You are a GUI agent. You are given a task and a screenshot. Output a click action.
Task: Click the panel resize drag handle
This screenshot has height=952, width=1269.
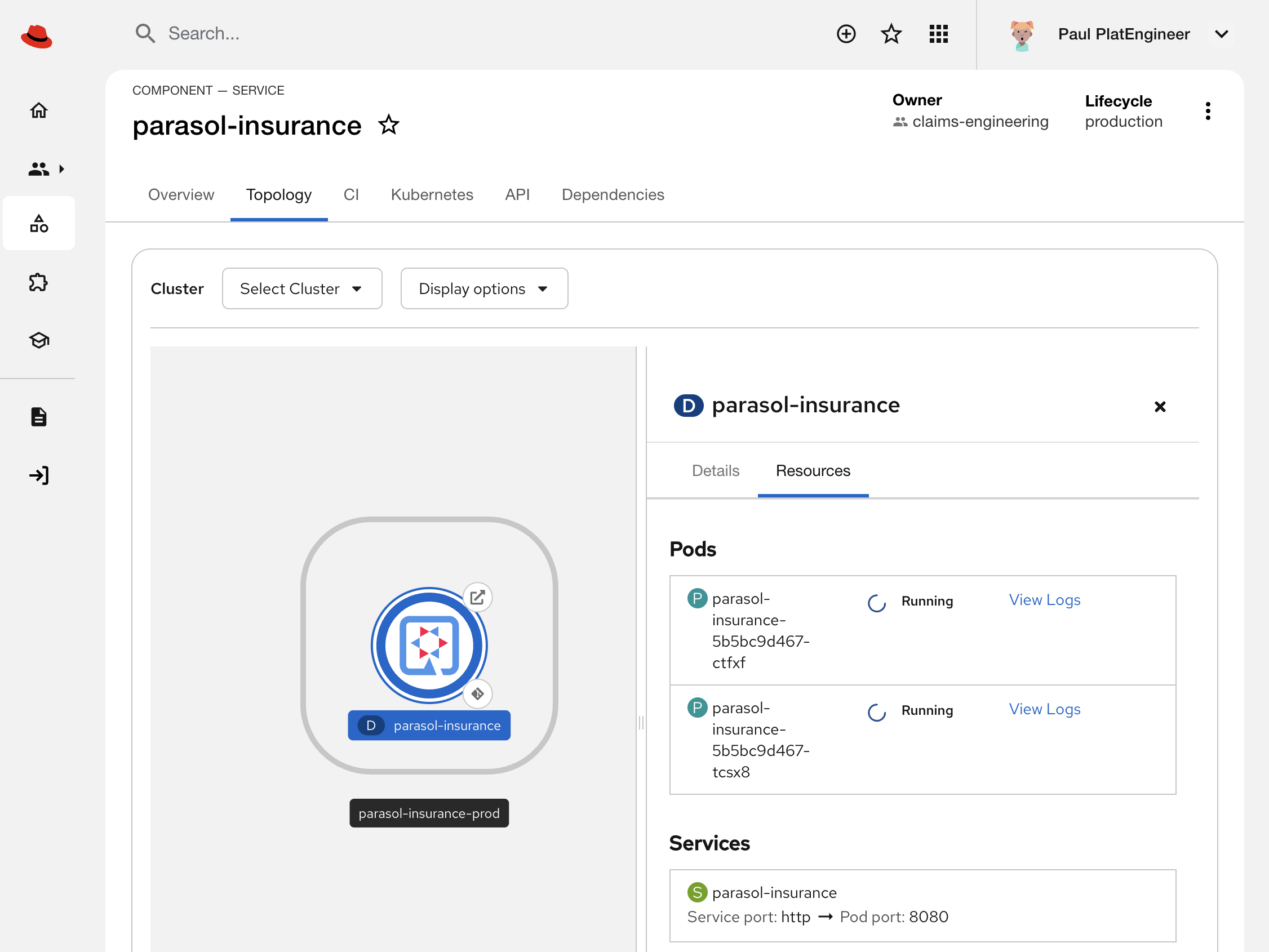(641, 723)
